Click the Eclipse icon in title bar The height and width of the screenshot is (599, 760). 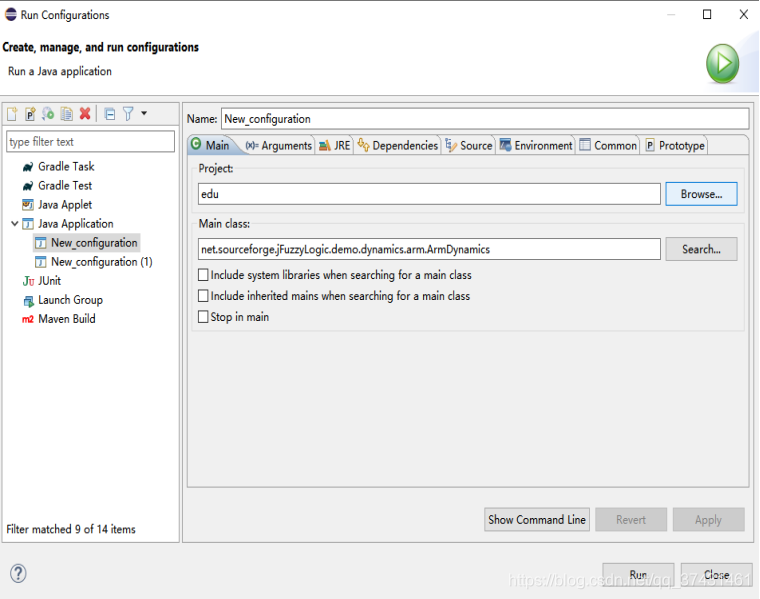(x=11, y=15)
